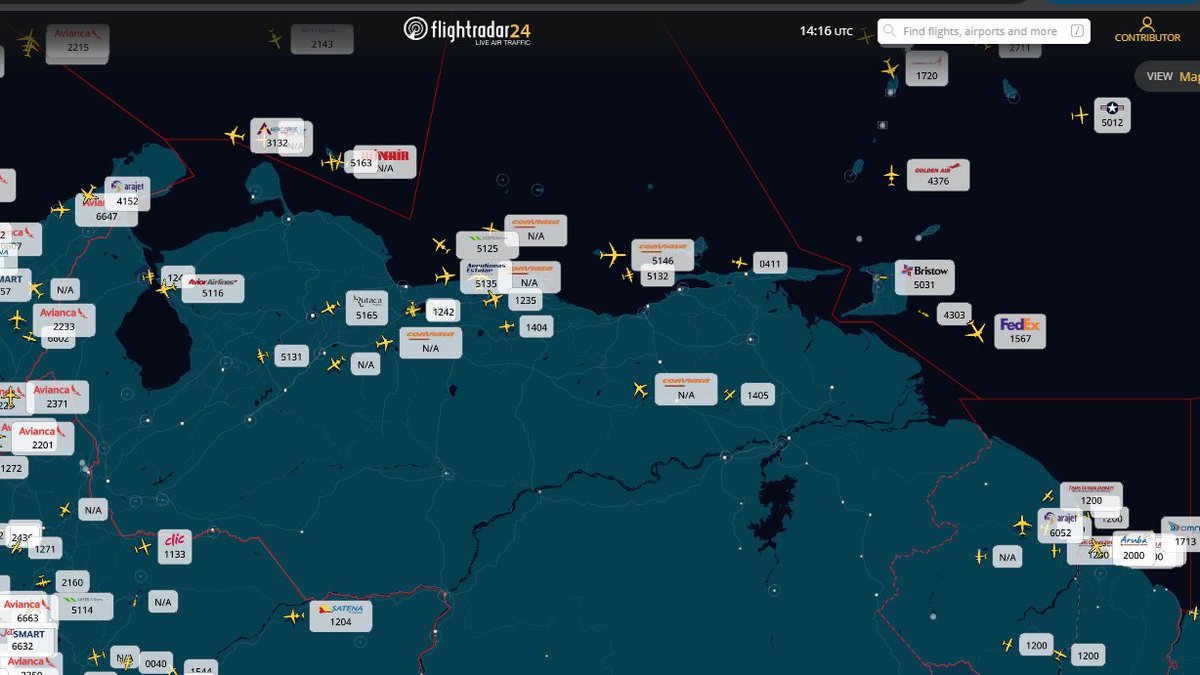Select the aircraft icon squawking 5012

point(1079,115)
